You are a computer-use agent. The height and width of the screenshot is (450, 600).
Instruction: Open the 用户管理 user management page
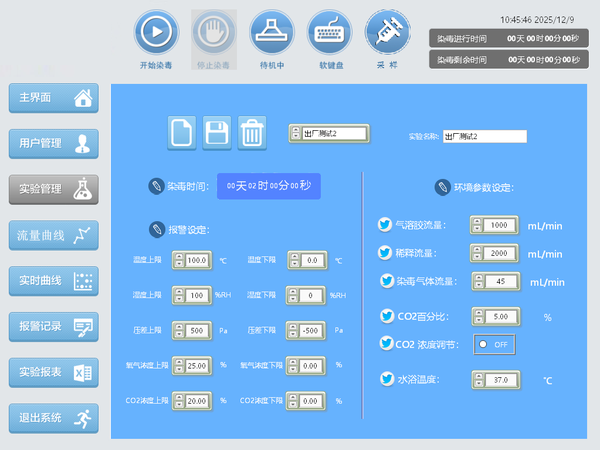coord(54,144)
